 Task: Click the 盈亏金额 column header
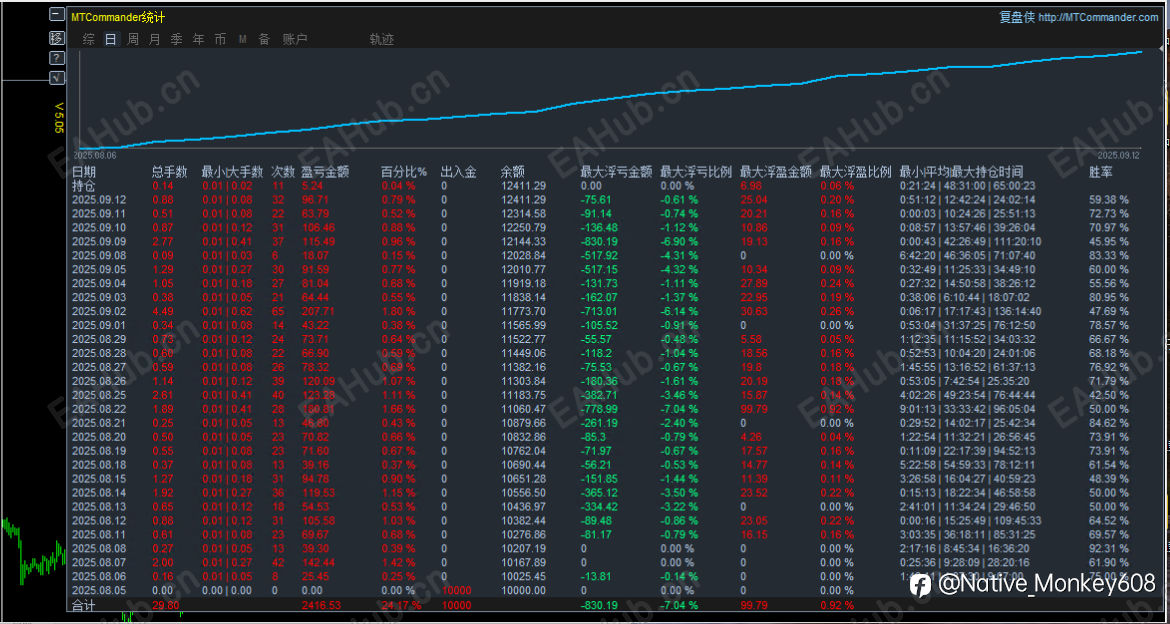[325, 172]
